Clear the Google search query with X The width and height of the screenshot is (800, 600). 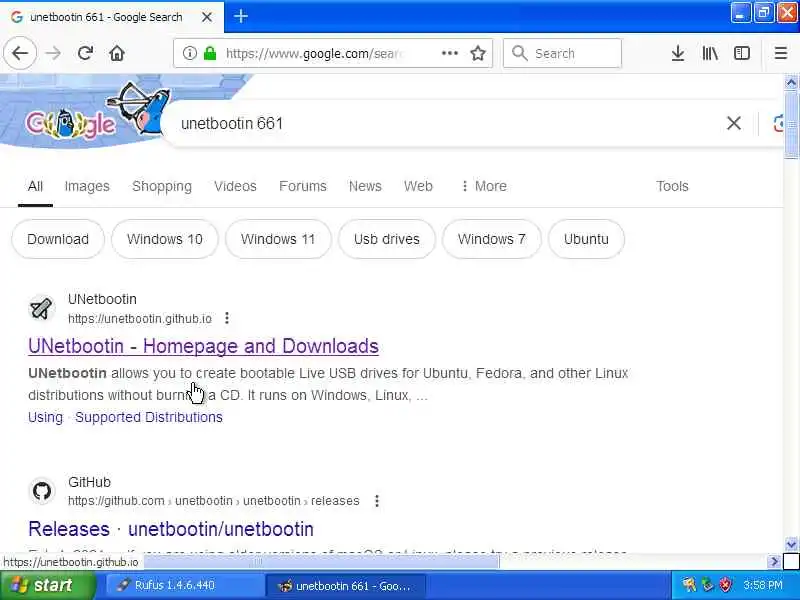pos(734,123)
